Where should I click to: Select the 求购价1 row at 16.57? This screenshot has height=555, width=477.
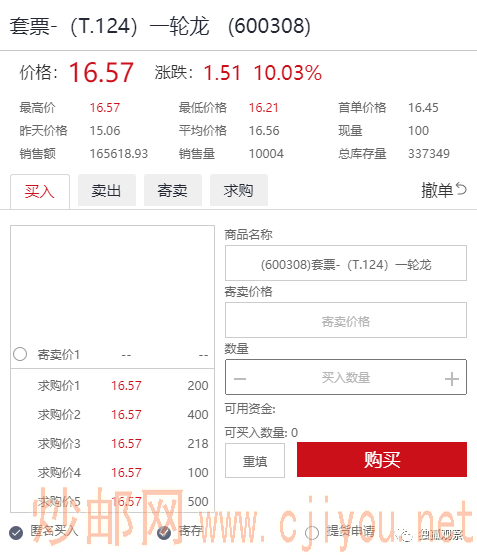tap(113, 385)
